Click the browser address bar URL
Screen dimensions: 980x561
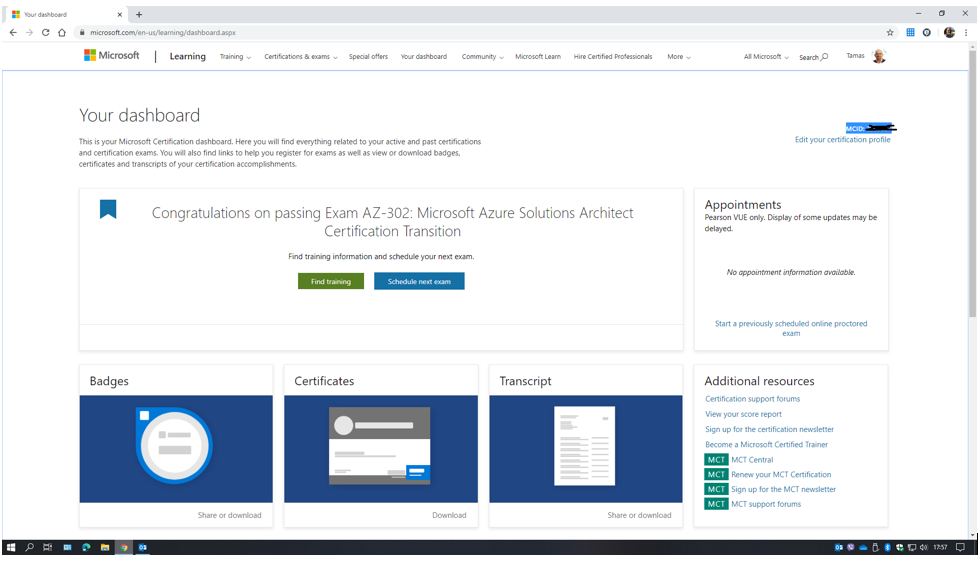[x=163, y=32]
